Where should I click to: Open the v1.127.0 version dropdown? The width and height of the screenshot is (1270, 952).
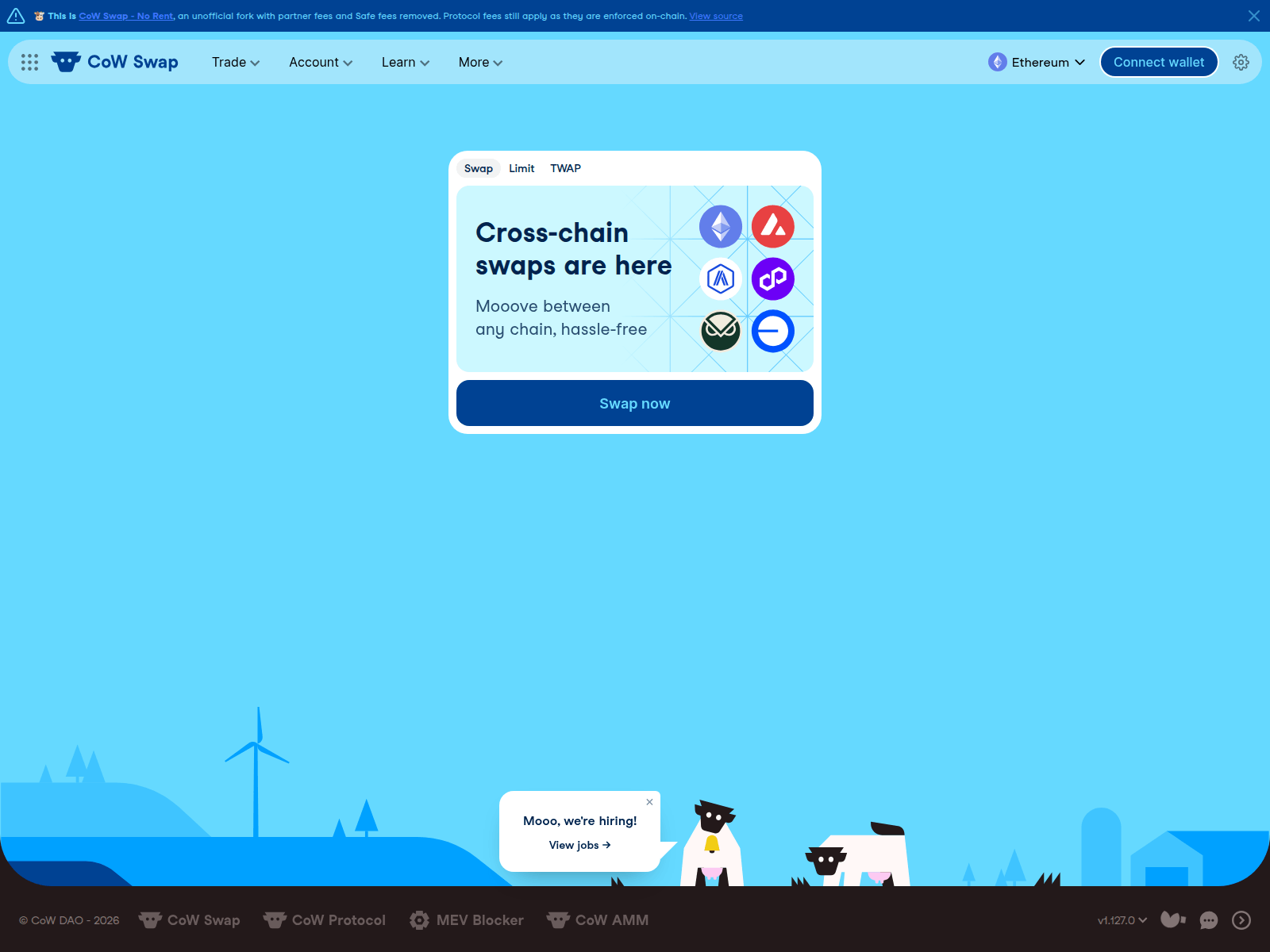(1122, 920)
